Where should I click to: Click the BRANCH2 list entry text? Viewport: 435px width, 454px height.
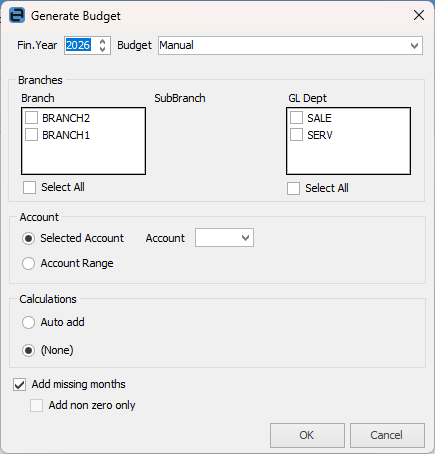[66, 118]
